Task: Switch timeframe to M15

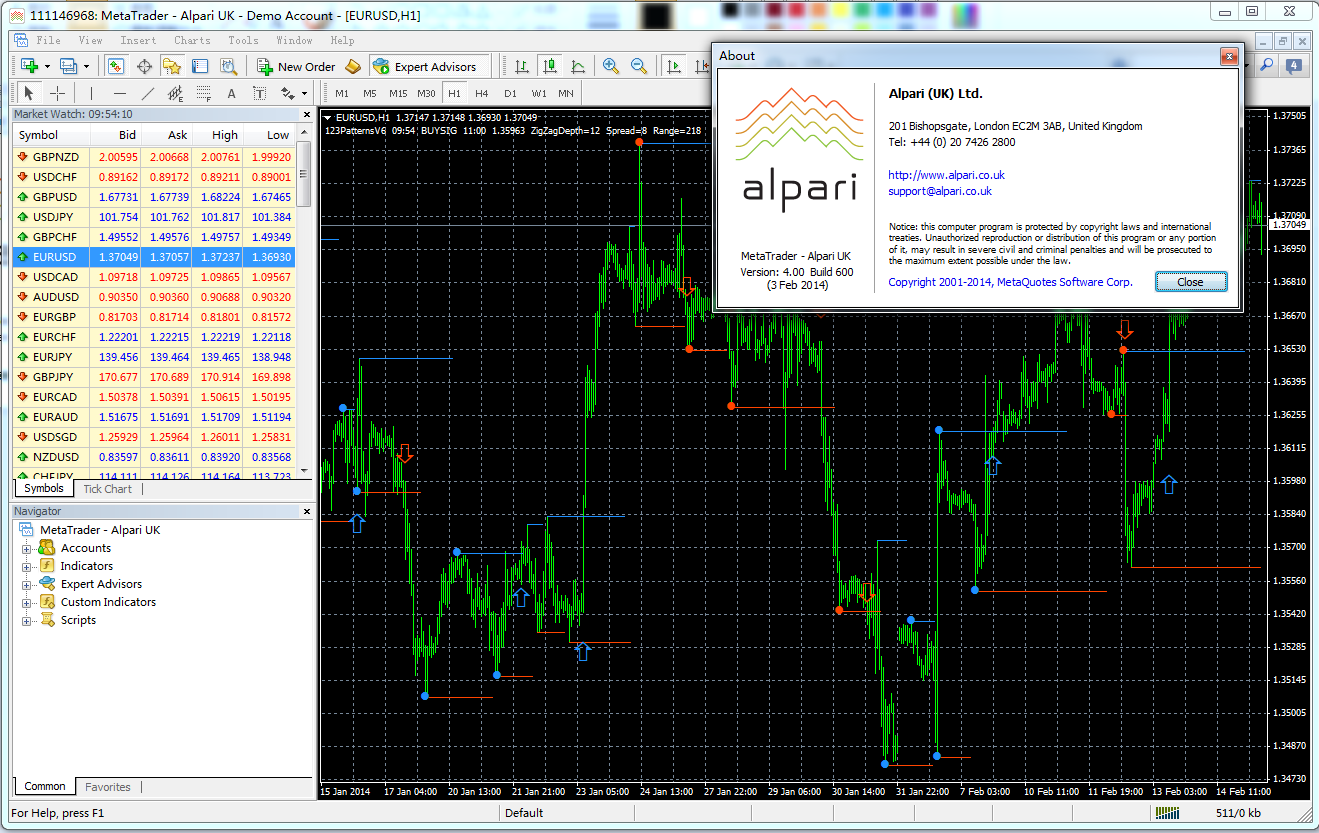Action: tap(398, 93)
